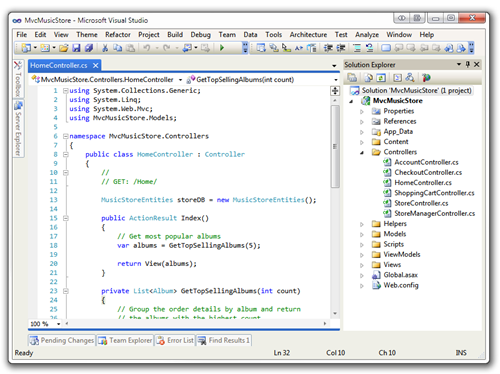Open the class navigation dropdown for HomeController

coord(180,80)
